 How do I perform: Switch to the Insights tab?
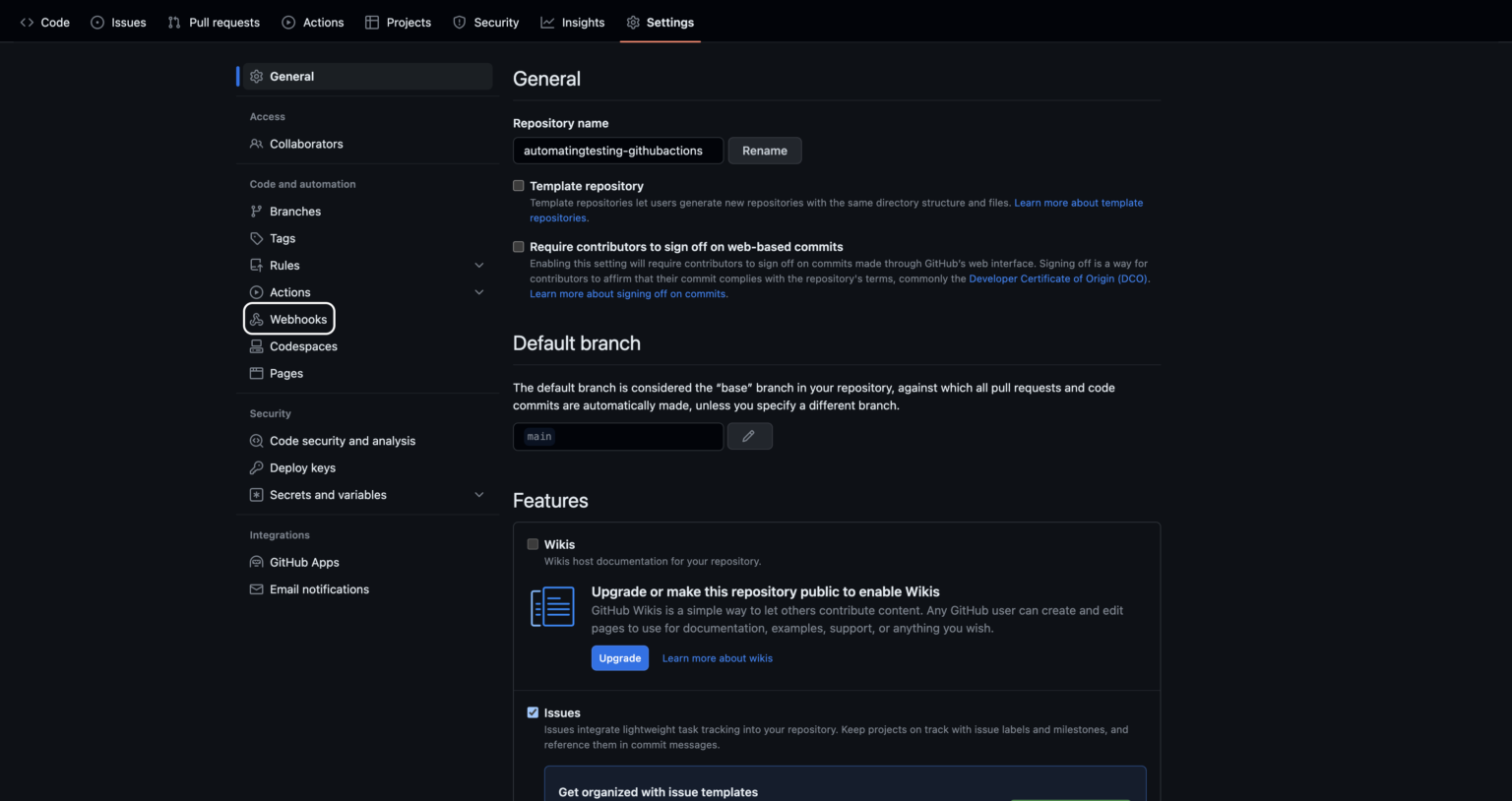pyautogui.click(x=573, y=22)
